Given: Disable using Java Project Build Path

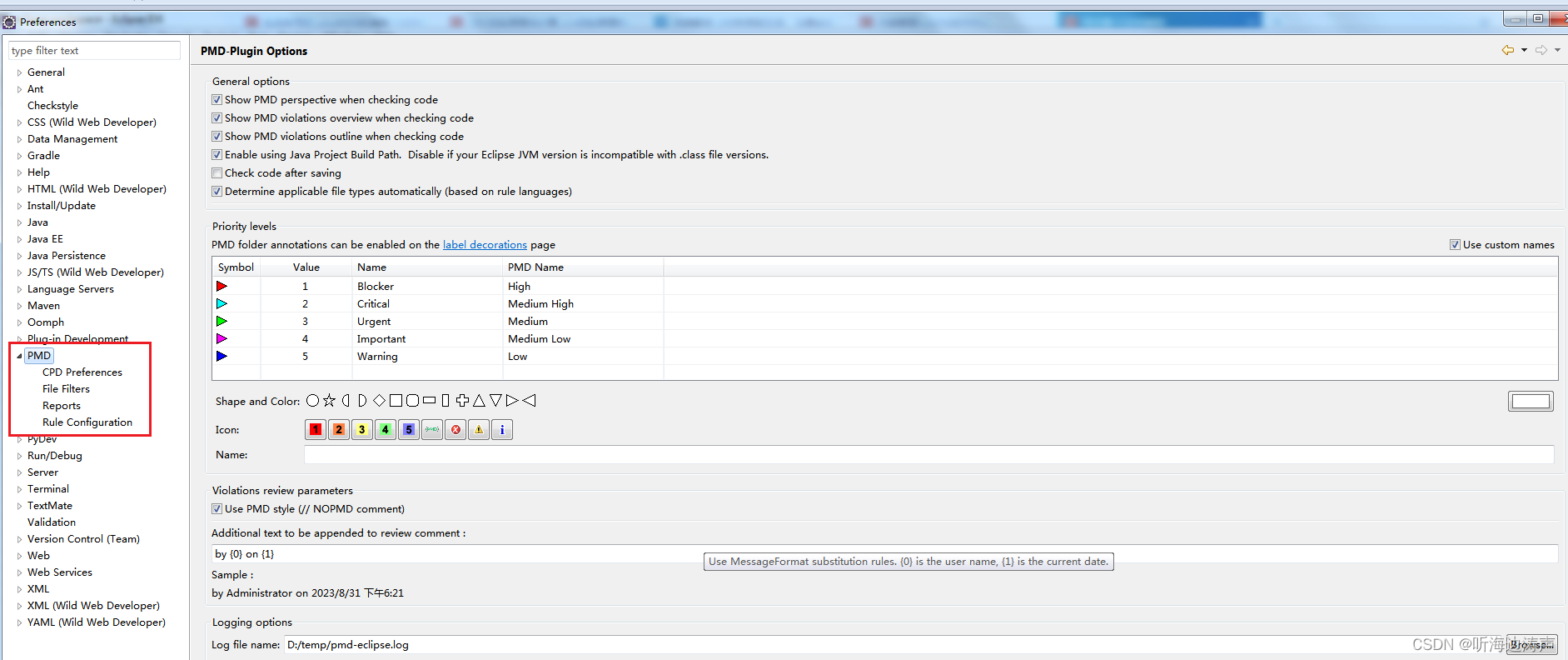Looking at the screenshot, I should 217,154.
